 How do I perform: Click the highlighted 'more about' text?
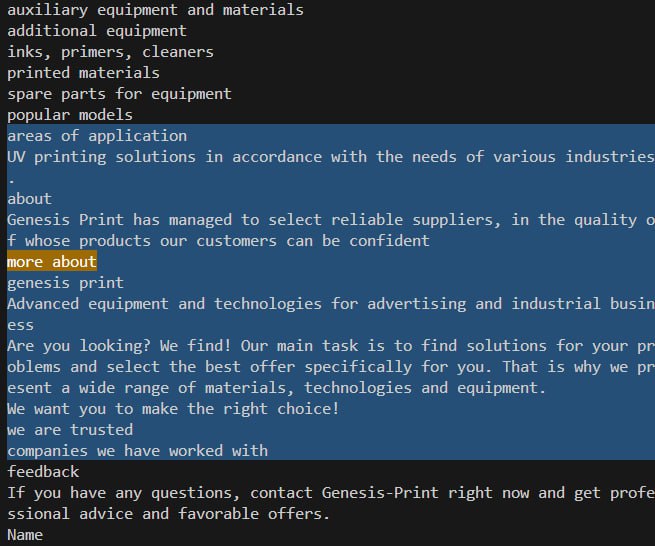point(52,262)
